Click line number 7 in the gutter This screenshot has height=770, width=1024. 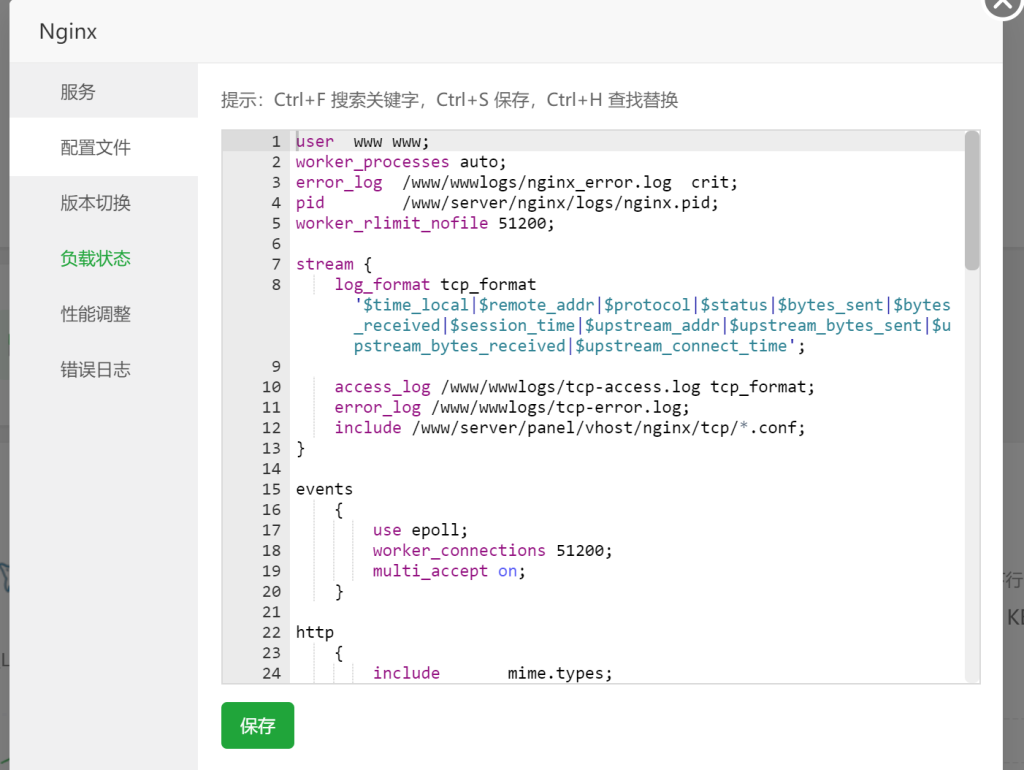(x=276, y=264)
